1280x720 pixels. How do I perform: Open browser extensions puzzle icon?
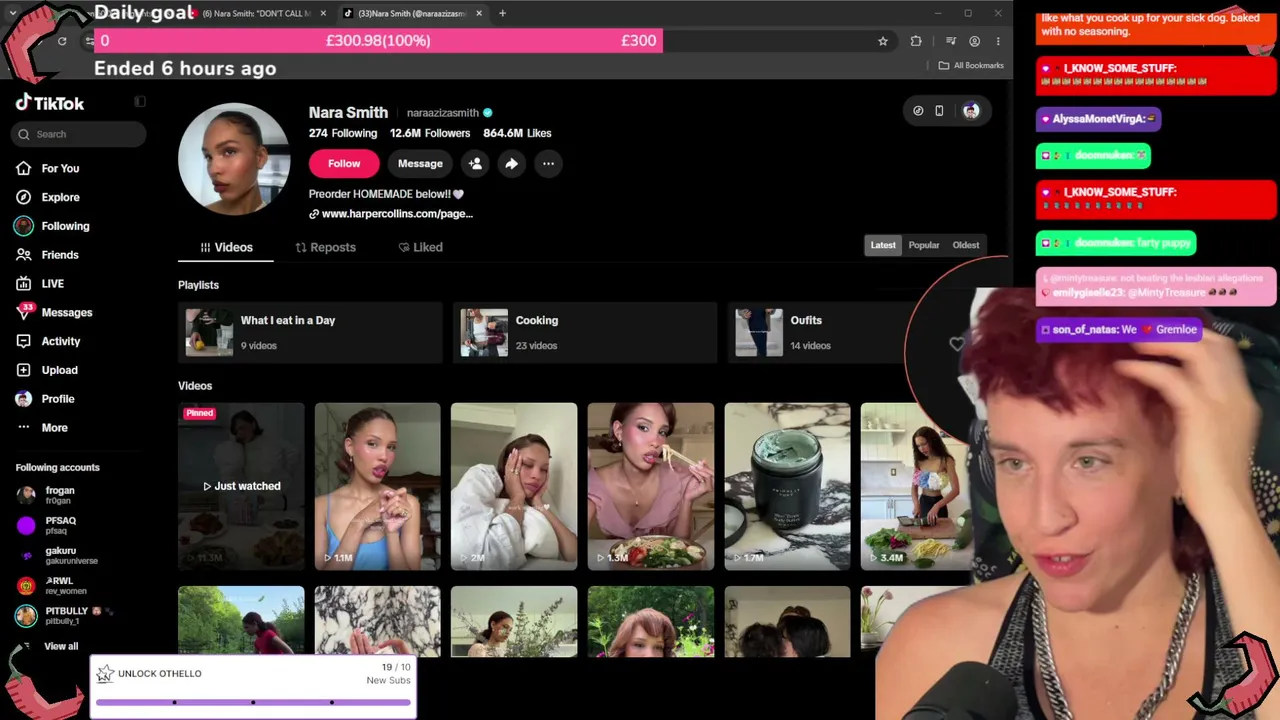click(916, 41)
